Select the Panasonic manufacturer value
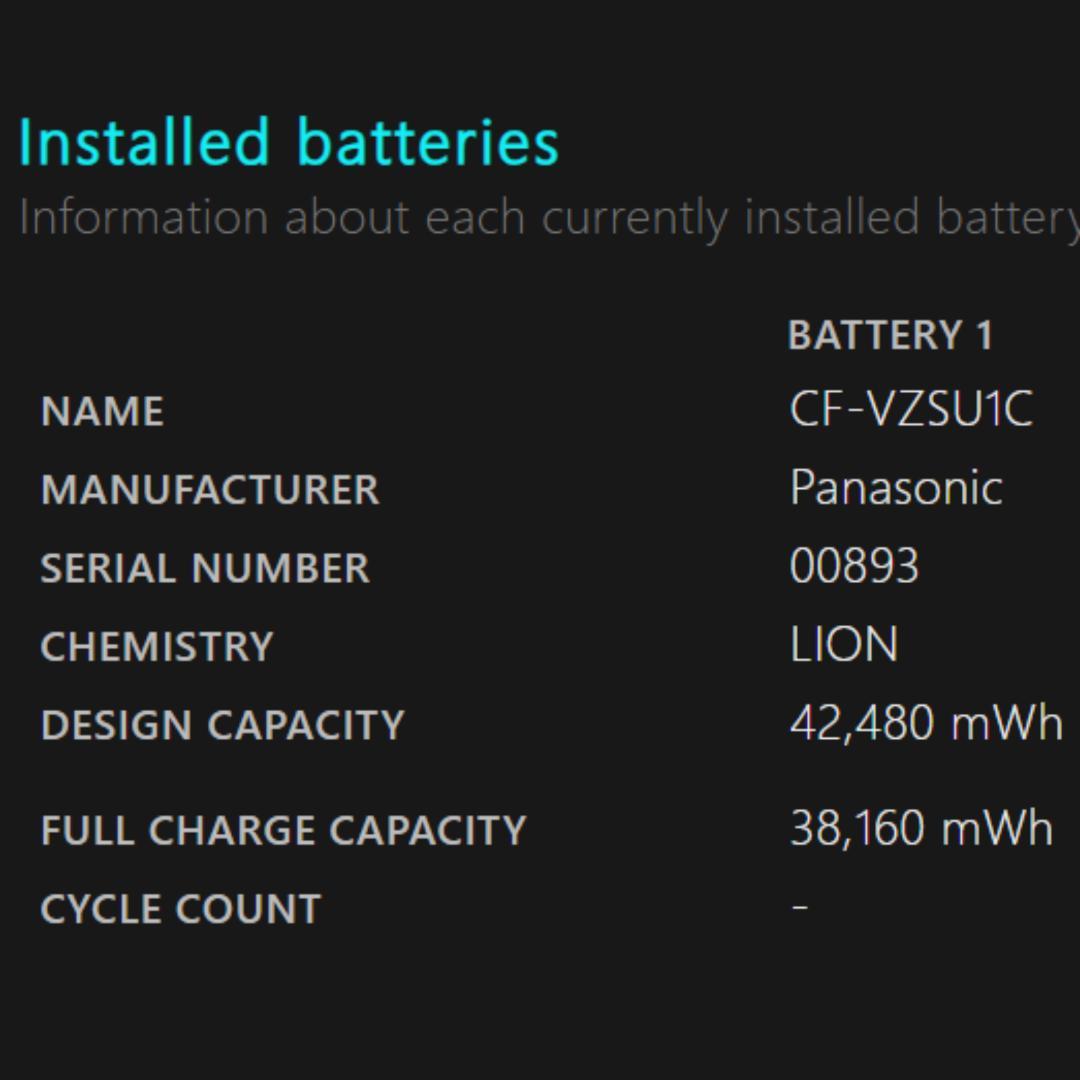The height and width of the screenshot is (1080, 1080). (896, 488)
